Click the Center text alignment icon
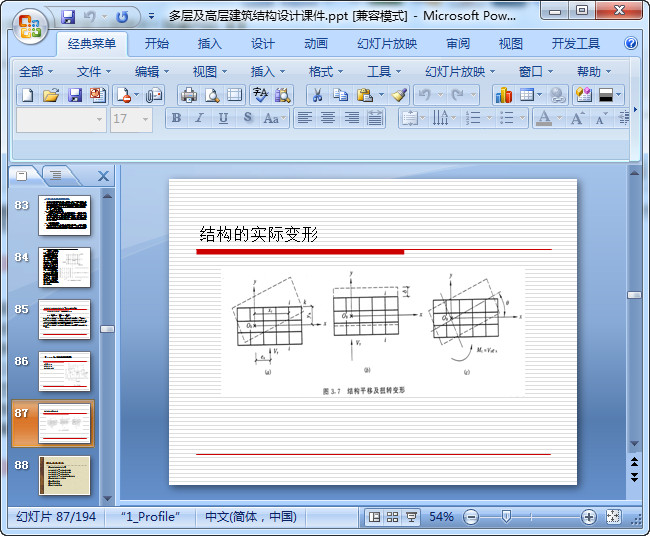This screenshot has height=536, width=650. point(328,118)
